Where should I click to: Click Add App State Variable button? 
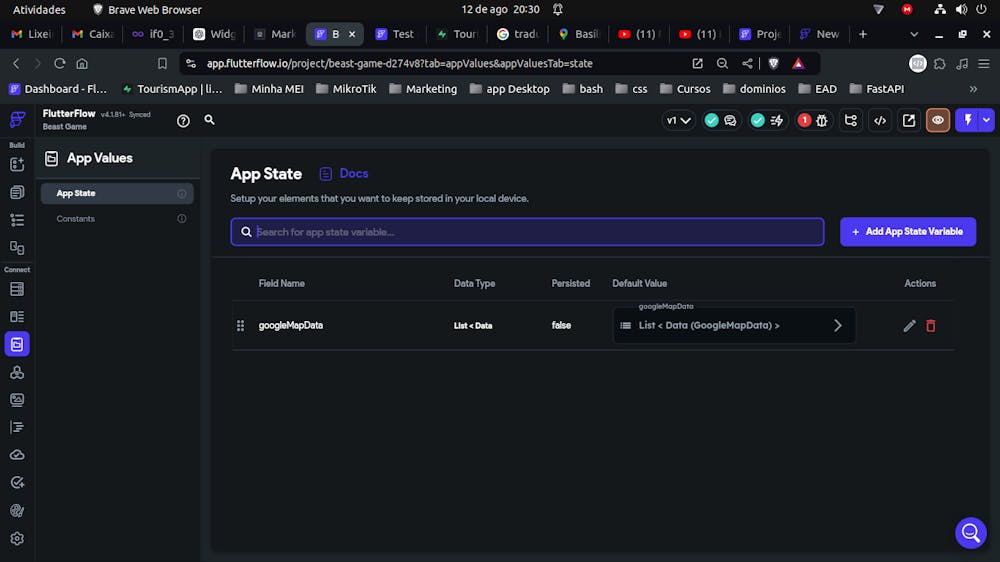(x=907, y=232)
